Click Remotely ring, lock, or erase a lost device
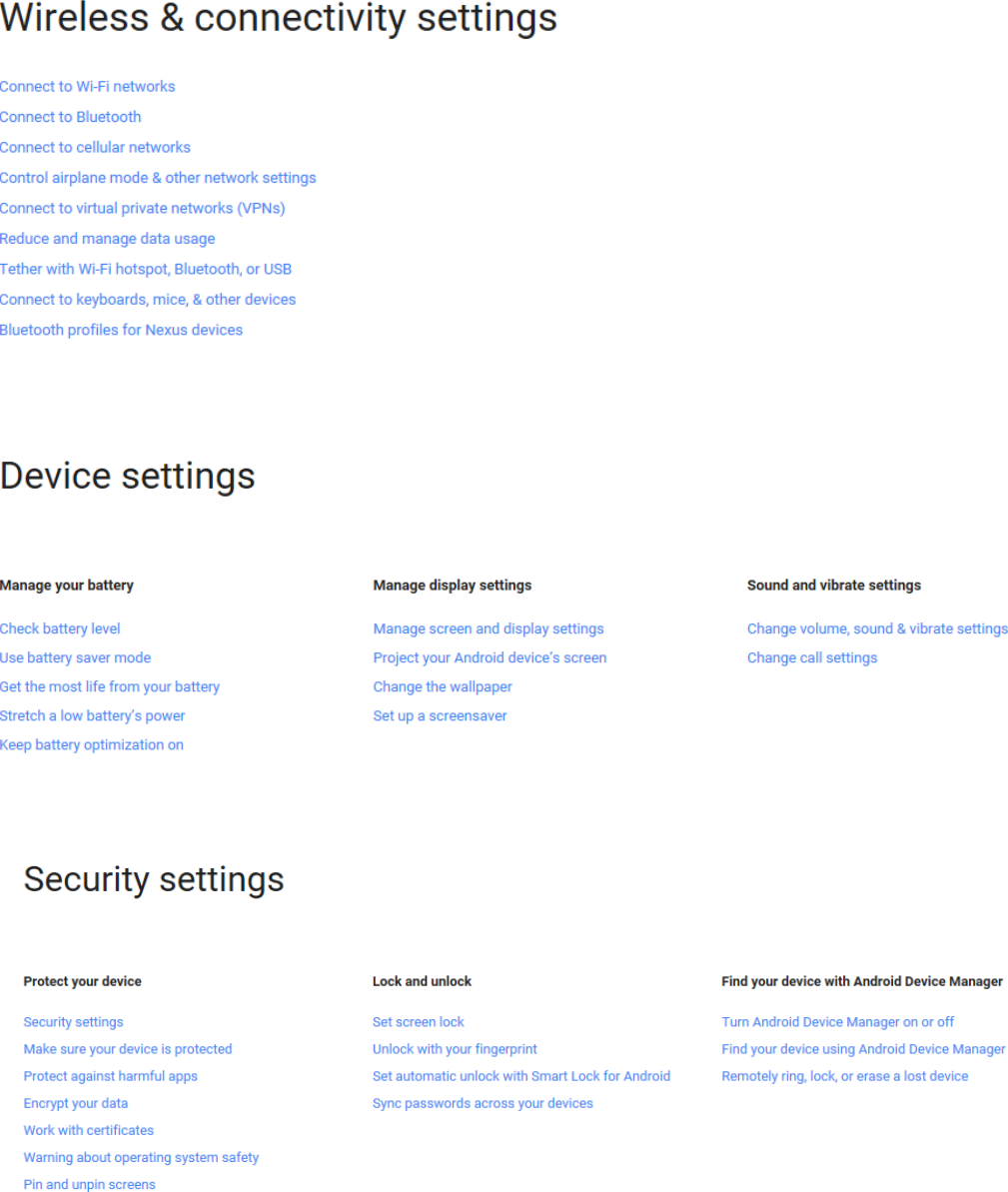The width and height of the screenshot is (1008, 1192). 844,1076
